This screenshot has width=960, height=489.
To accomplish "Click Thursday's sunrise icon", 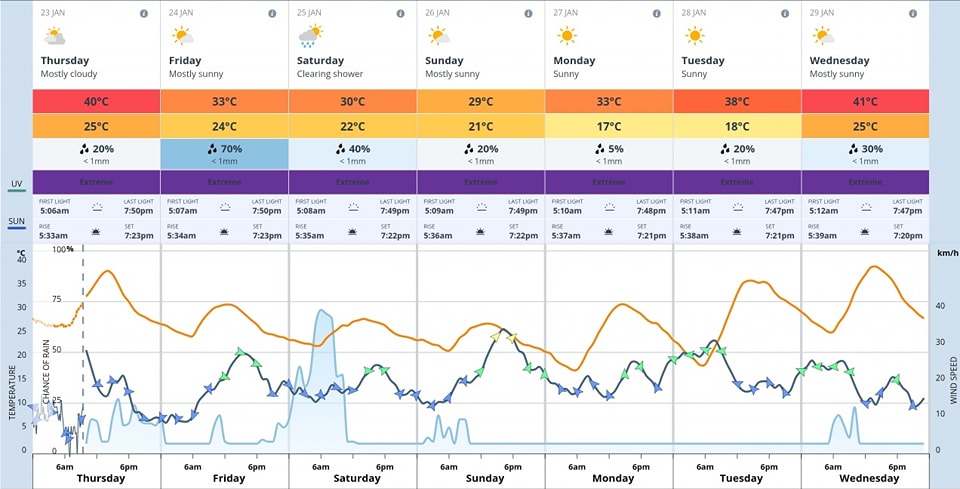I will [97, 232].
